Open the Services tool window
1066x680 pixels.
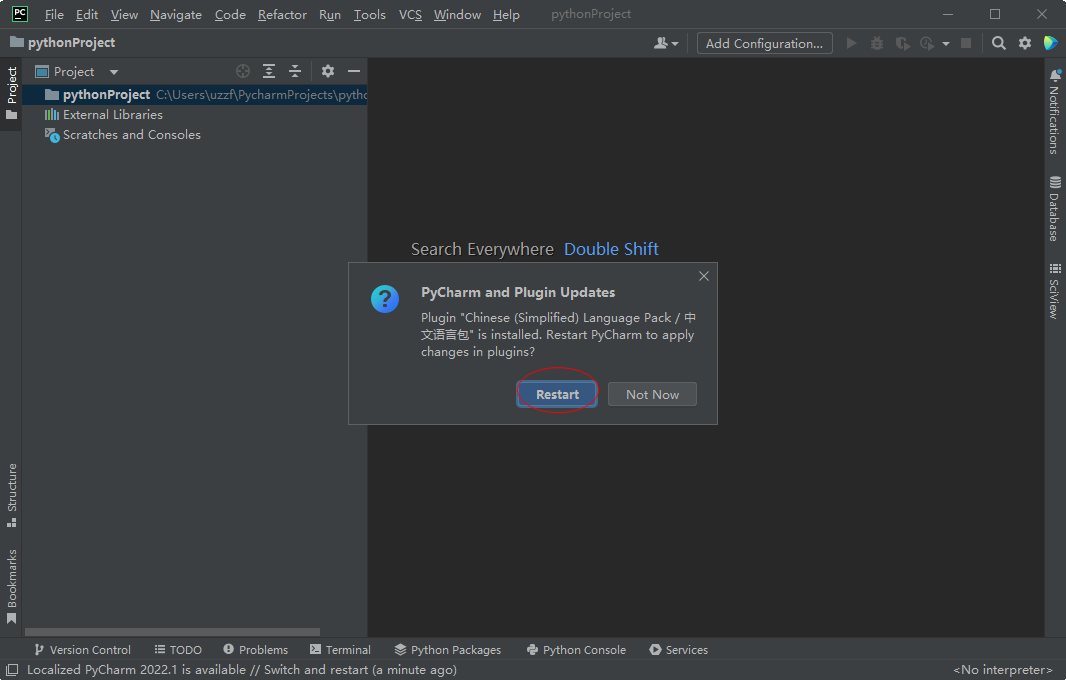pyautogui.click(x=678, y=650)
